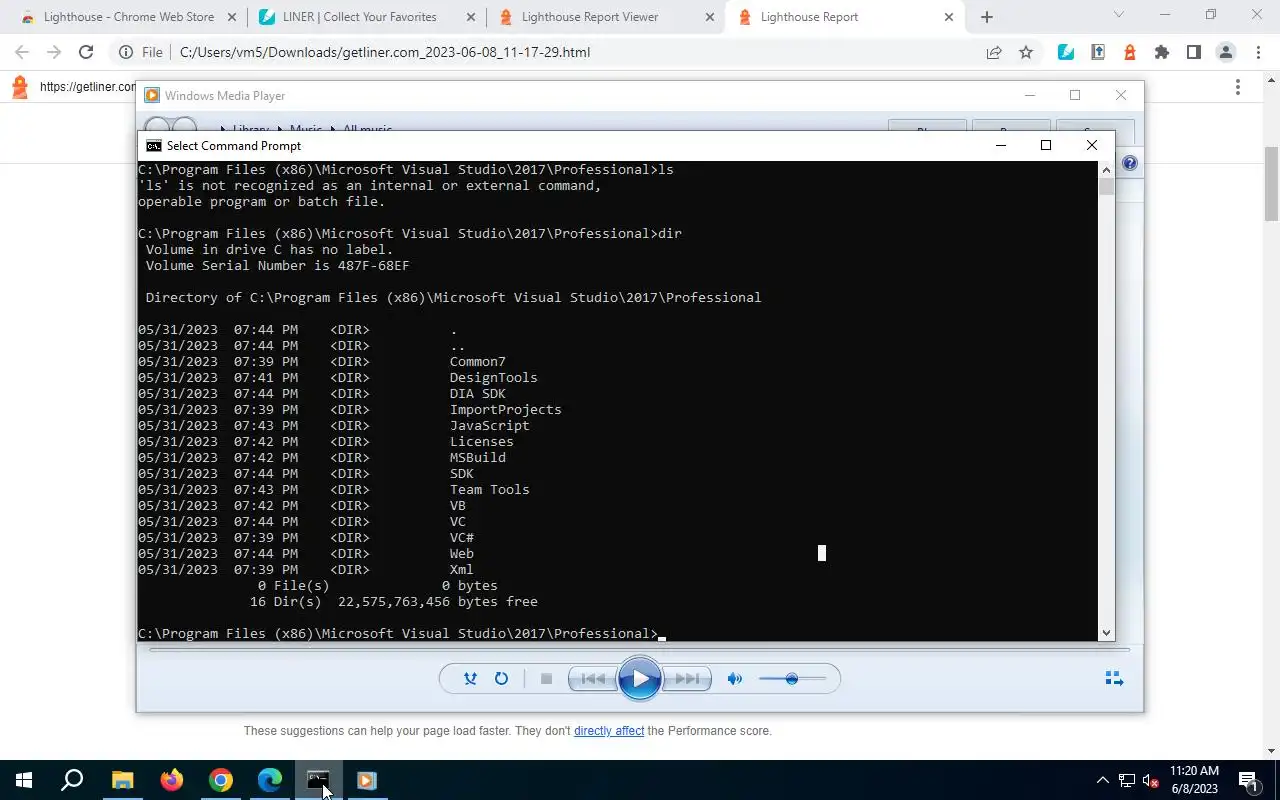Open a new Chrome tab
Image resolution: width=1280 pixels, height=800 pixels.
987,17
